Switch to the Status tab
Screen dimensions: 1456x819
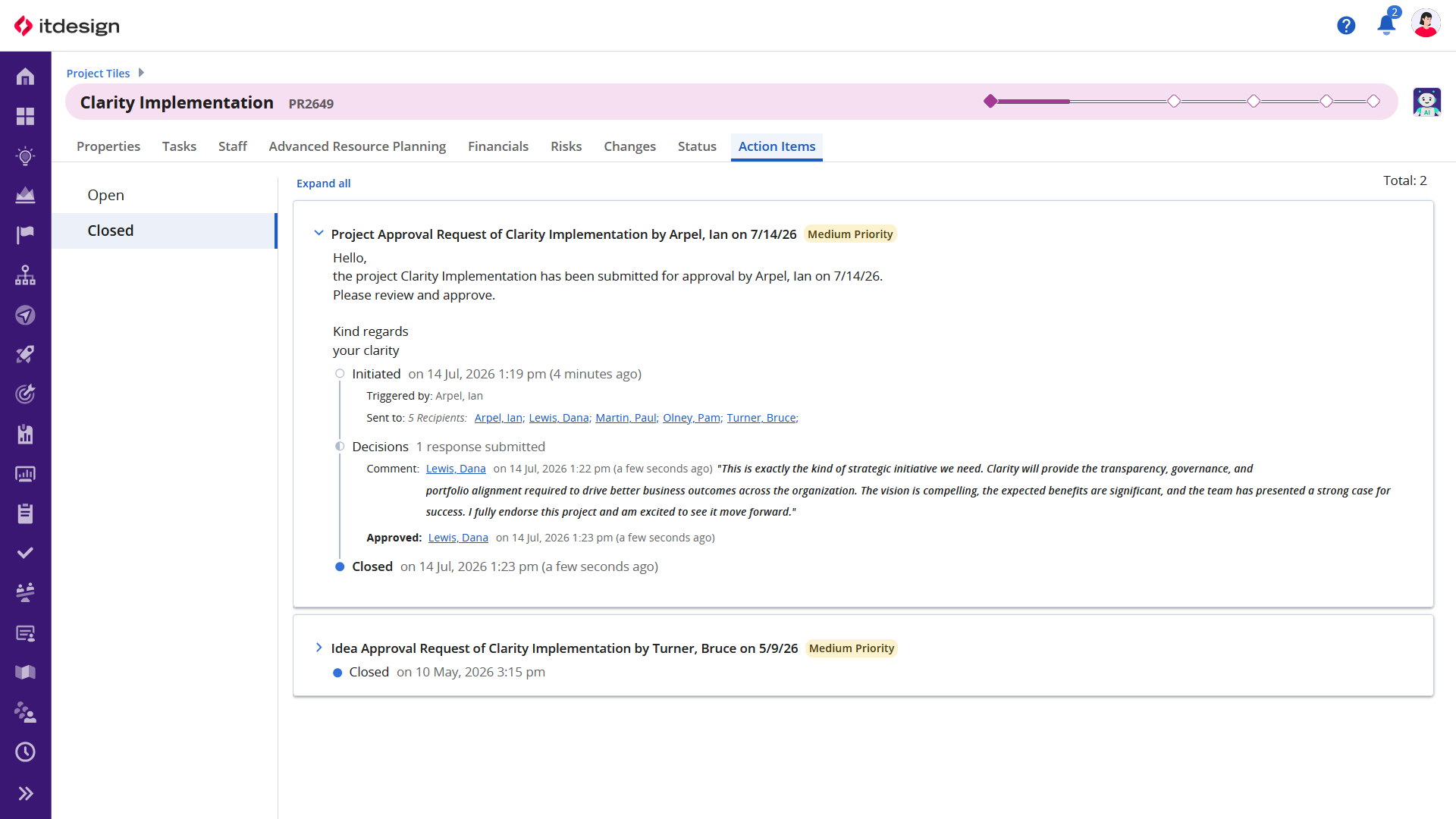(x=697, y=146)
